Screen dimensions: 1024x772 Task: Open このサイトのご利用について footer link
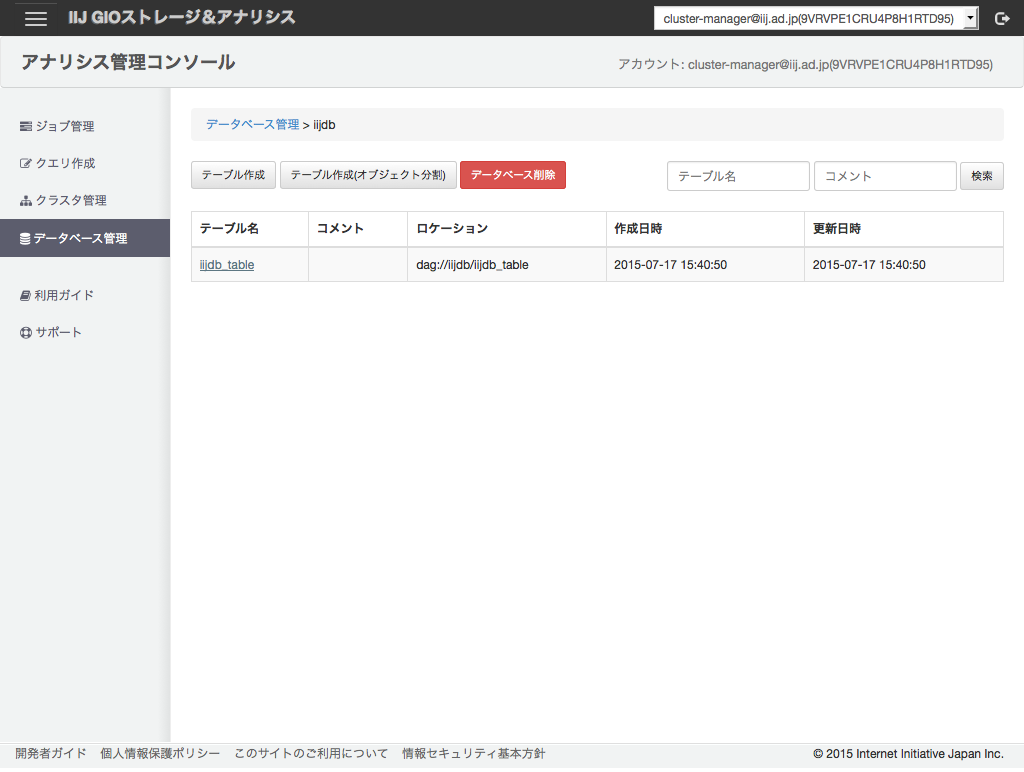[311, 754]
